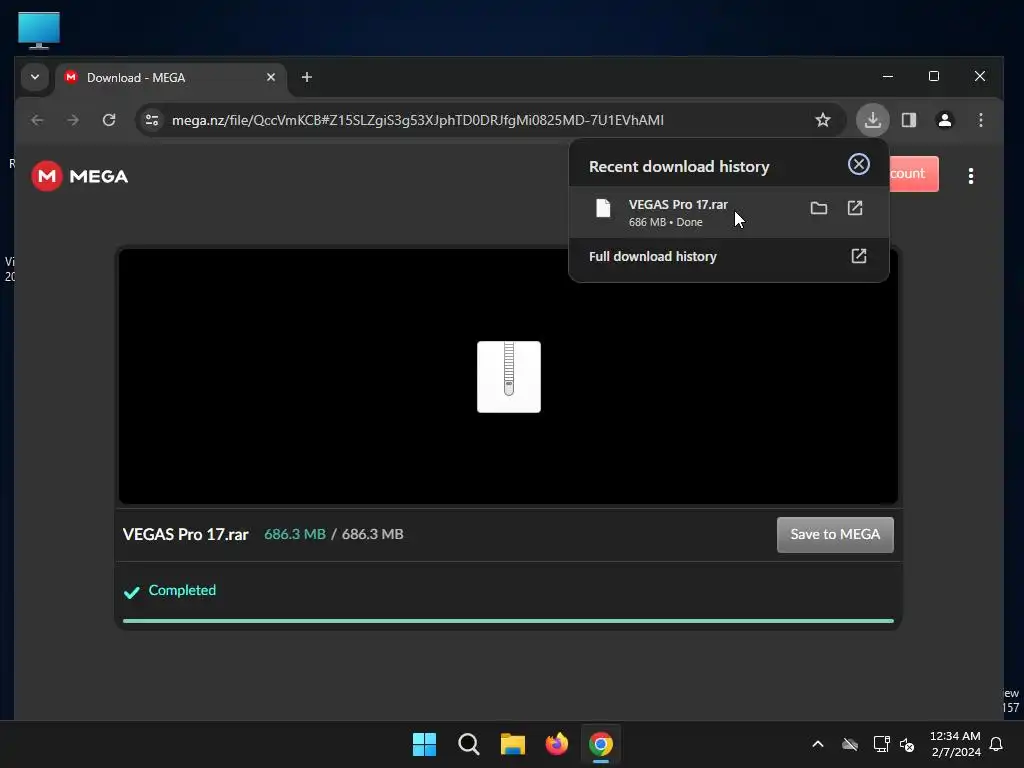
Task: Open a new browser tab
Action: [307, 77]
